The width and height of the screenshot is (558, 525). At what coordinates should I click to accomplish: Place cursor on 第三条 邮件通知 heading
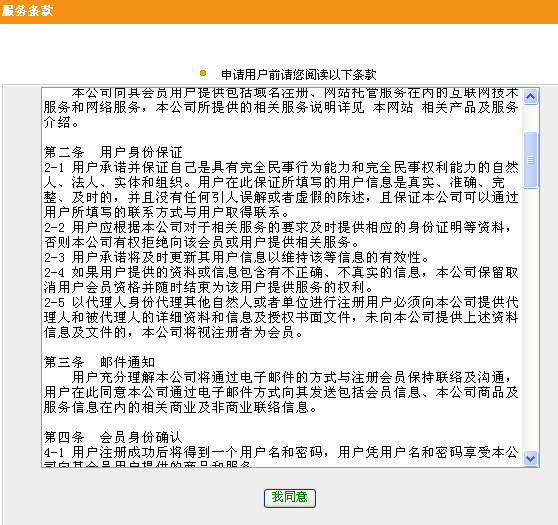[100, 362]
